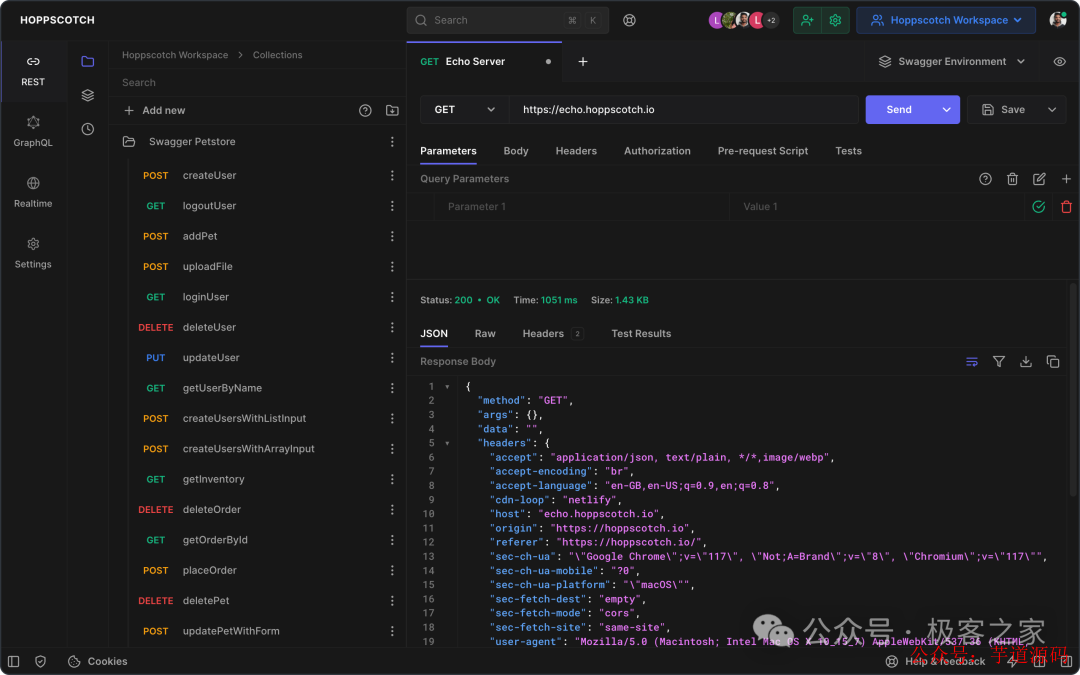The image size is (1080, 675).
Task: Focus the request URL field
Action: click(684, 110)
